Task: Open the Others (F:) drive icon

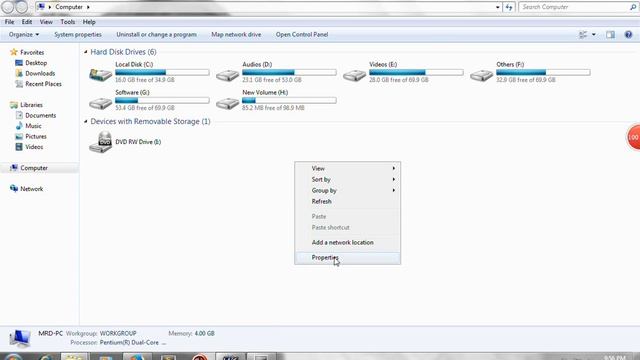Action: pyautogui.click(x=481, y=75)
